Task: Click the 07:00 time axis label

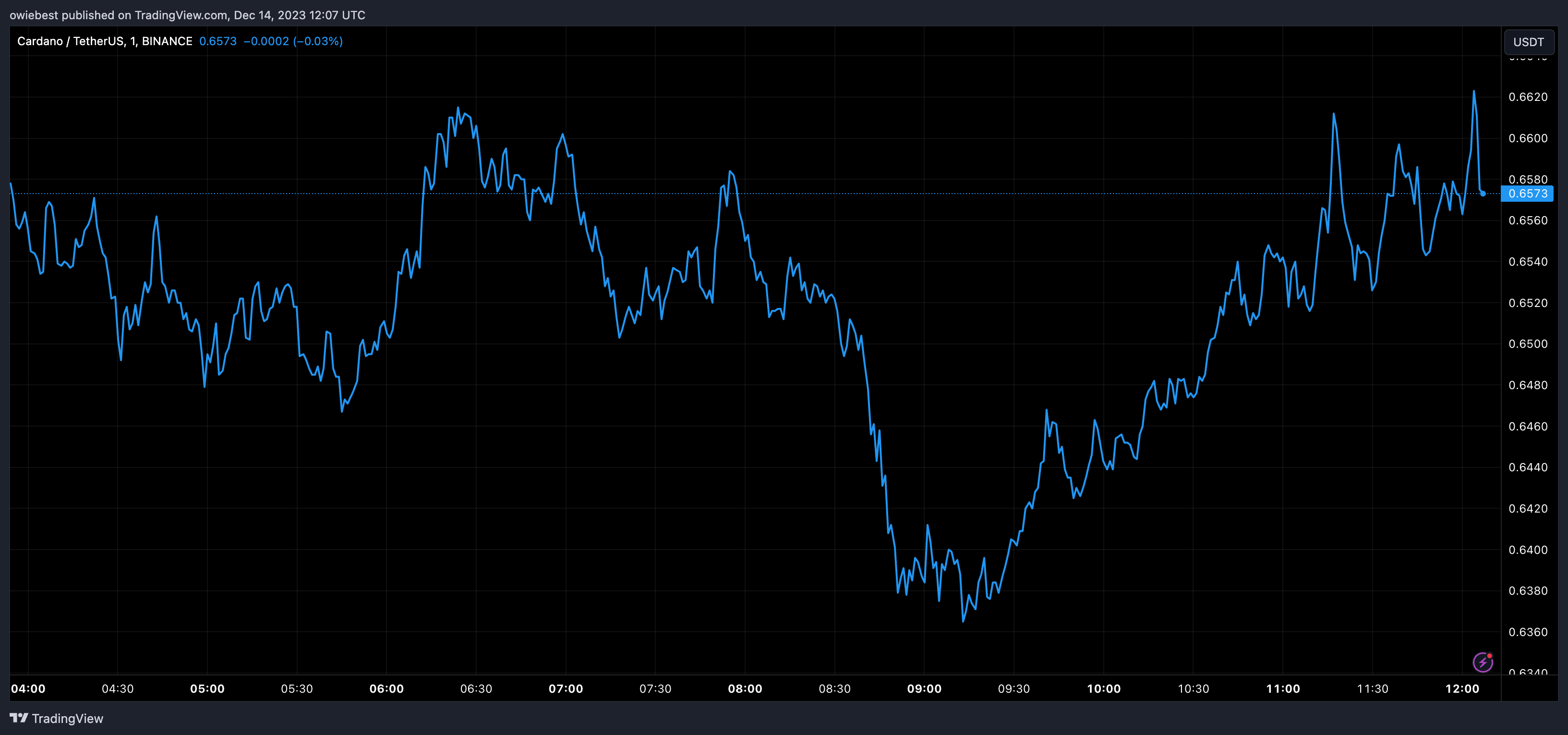Action: (x=566, y=689)
